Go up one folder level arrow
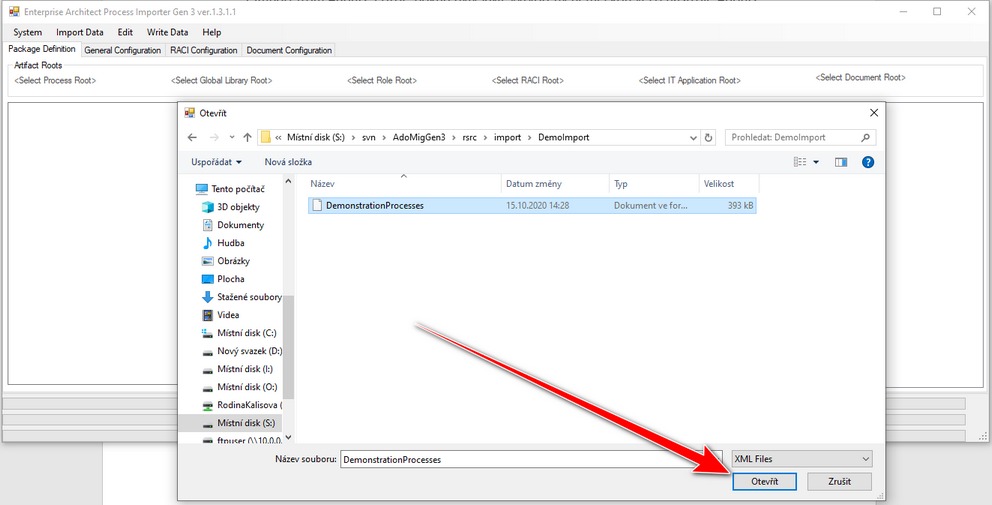The height and width of the screenshot is (505, 992). pyautogui.click(x=247, y=137)
